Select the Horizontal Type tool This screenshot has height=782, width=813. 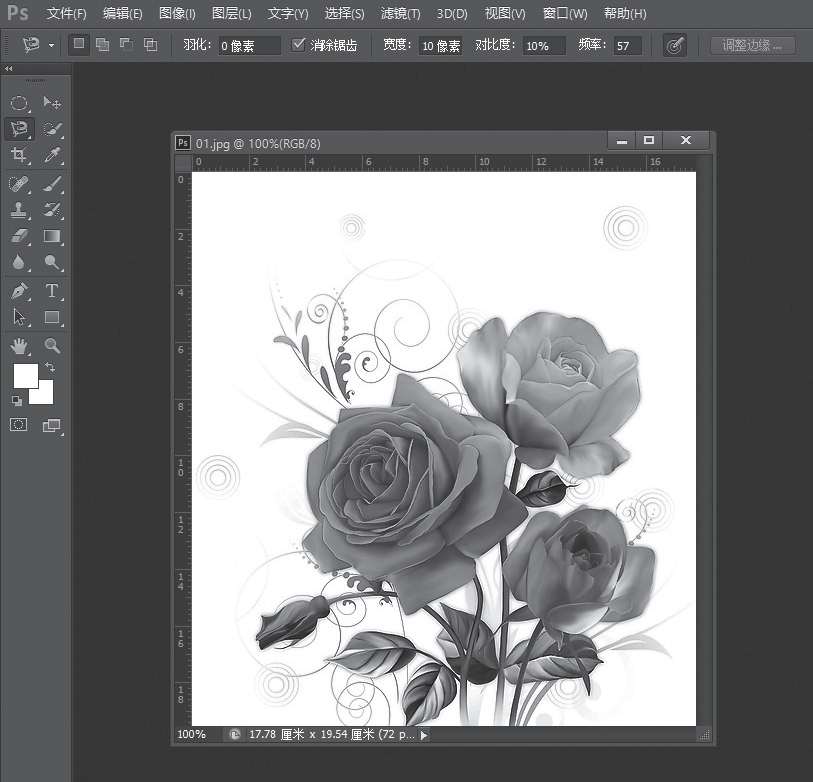point(52,291)
